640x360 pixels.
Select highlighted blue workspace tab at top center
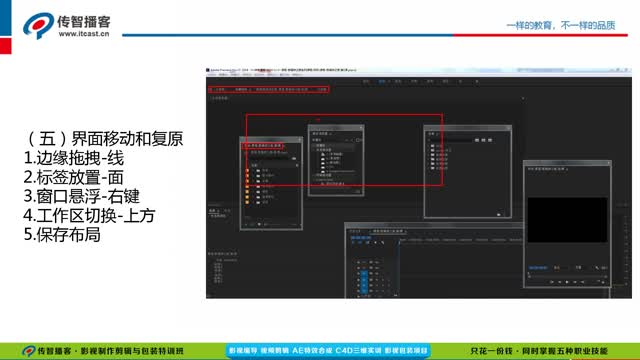[x=382, y=82]
